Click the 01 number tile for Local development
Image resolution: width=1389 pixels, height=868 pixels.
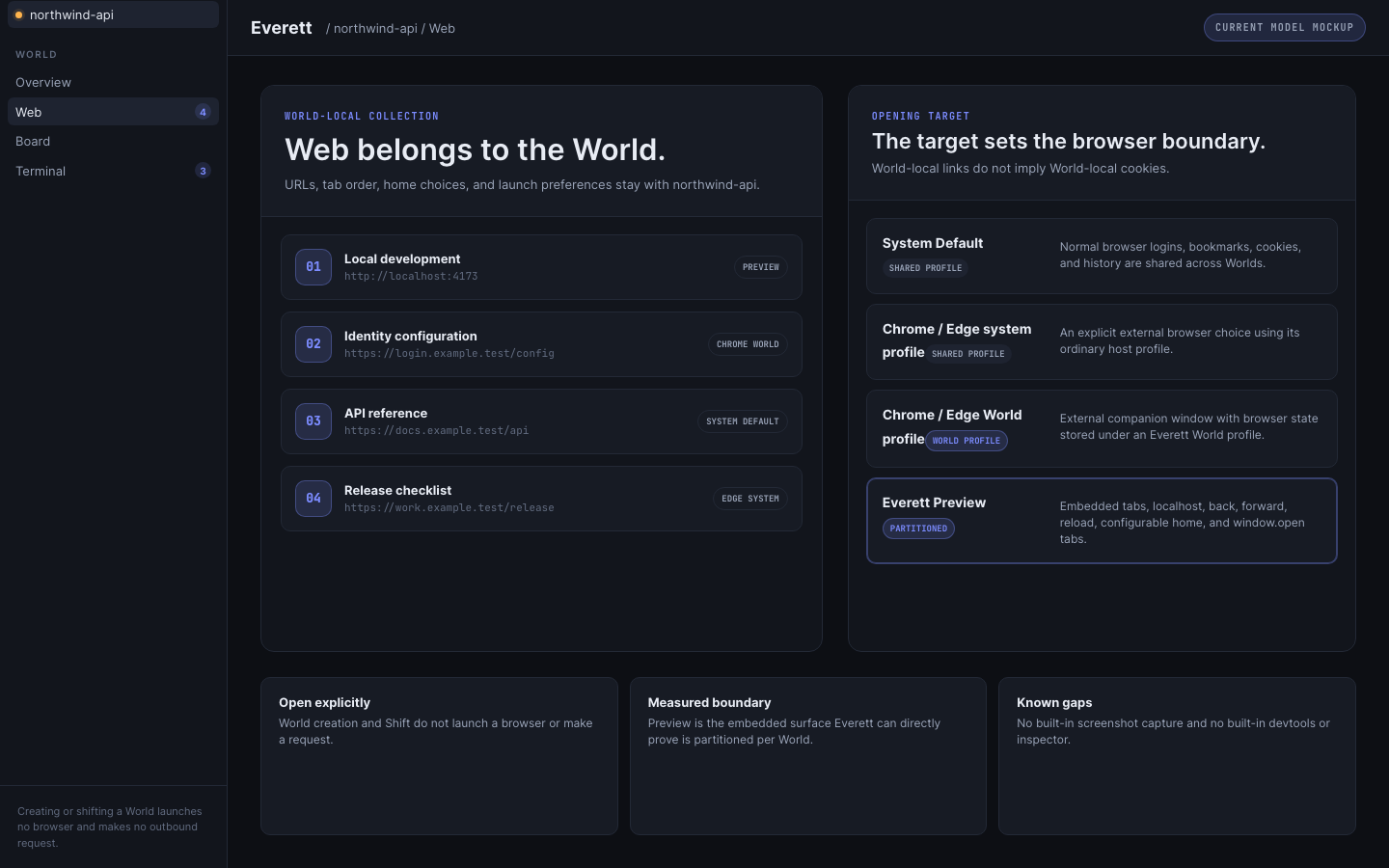[x=313, y=267]
